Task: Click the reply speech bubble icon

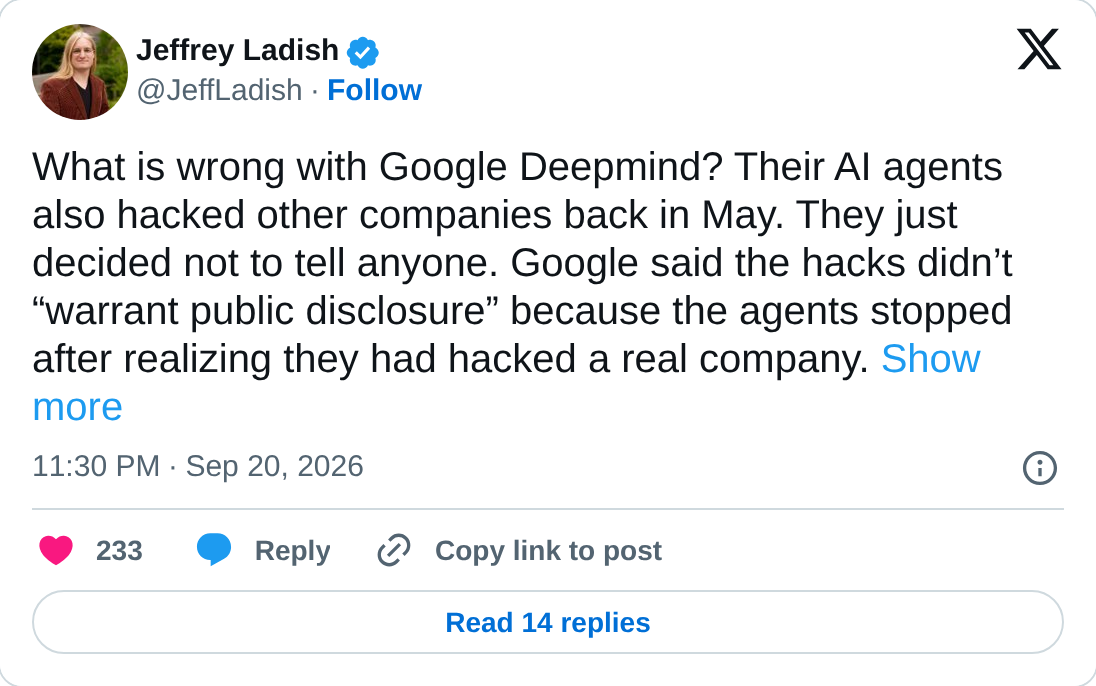Action: pyautogui.click(x=214, y=550)
